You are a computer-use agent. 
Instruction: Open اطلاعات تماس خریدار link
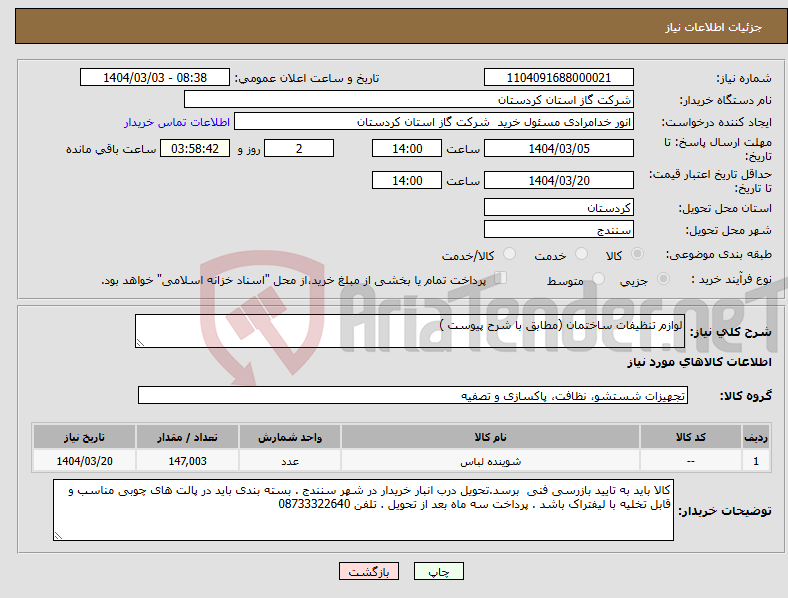pyautogui.click(x=177, y=122)
